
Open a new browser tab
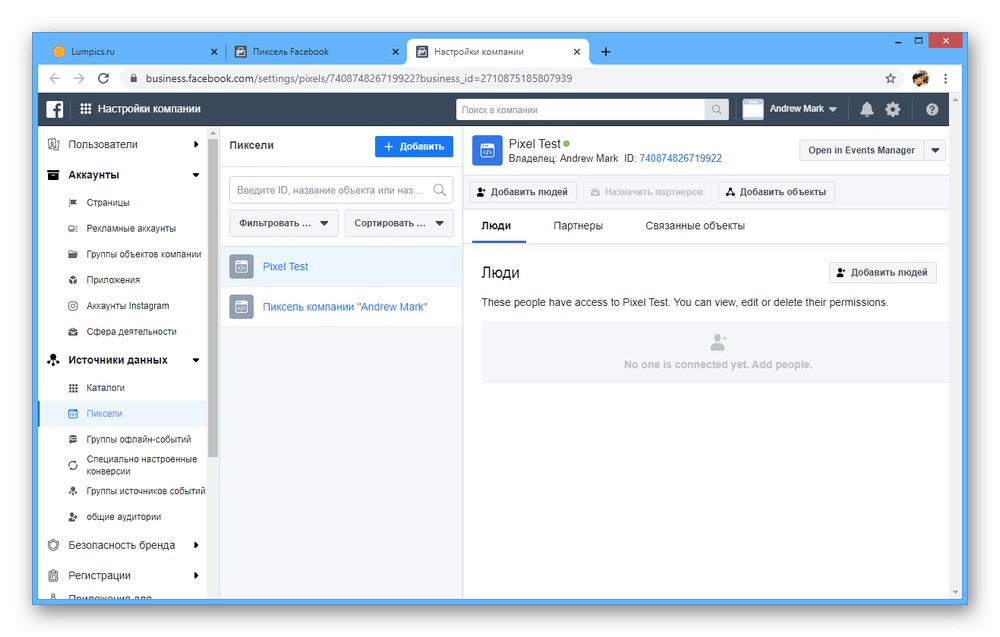click(x=606, y=52)
